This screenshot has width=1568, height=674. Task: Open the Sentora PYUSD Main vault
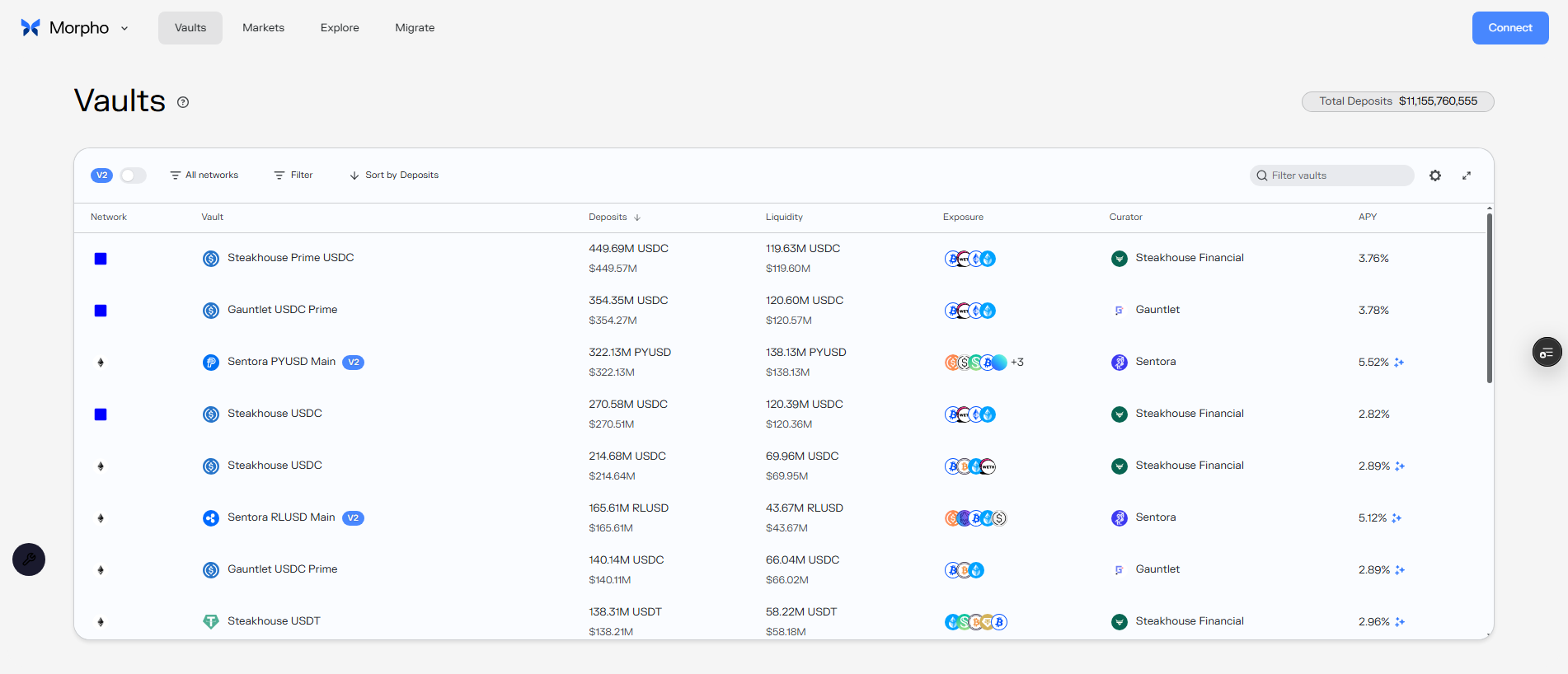tap(281, 362)
